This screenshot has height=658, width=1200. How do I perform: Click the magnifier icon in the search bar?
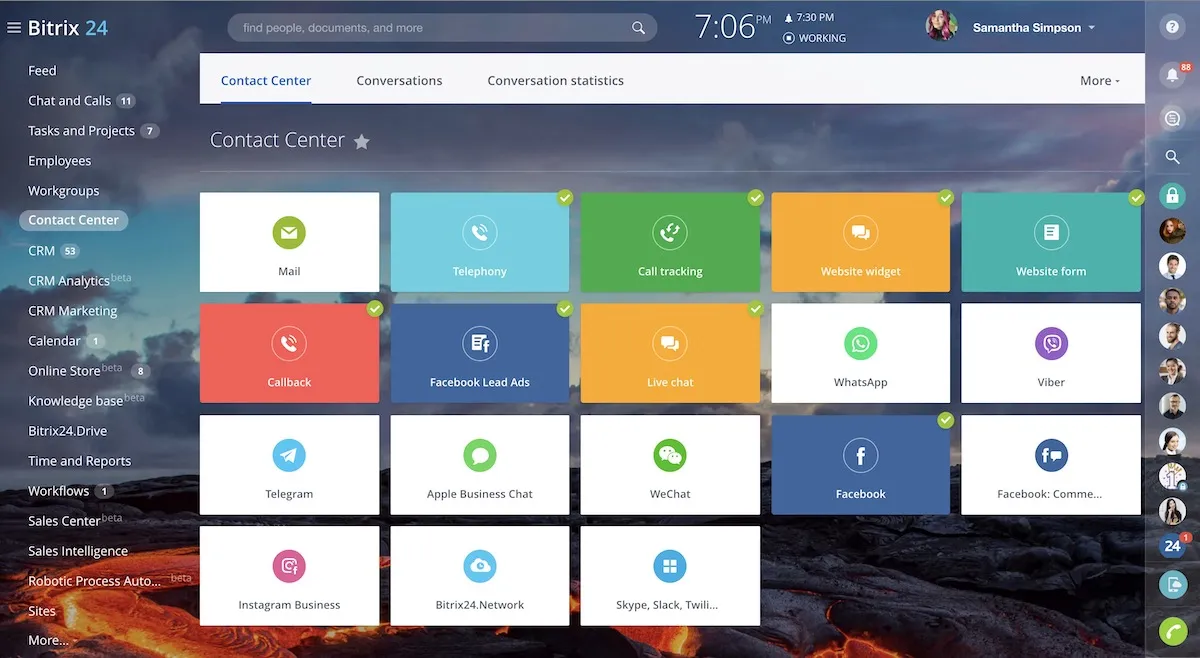click(638, 28)
